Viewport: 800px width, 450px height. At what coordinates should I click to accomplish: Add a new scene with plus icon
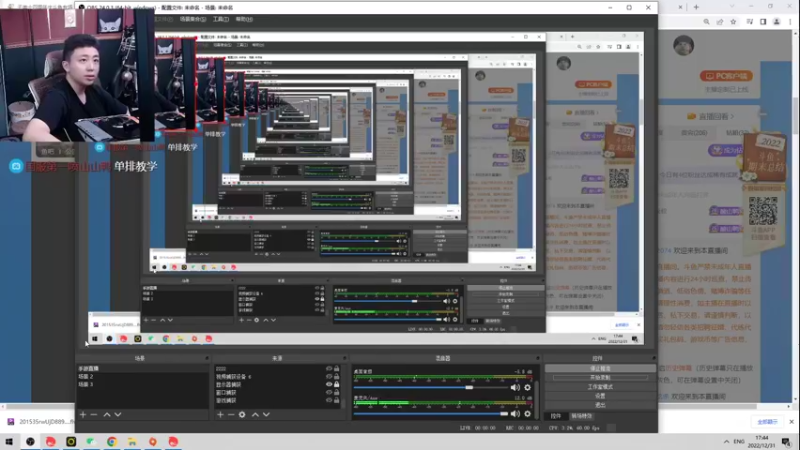tap(83, 415)
